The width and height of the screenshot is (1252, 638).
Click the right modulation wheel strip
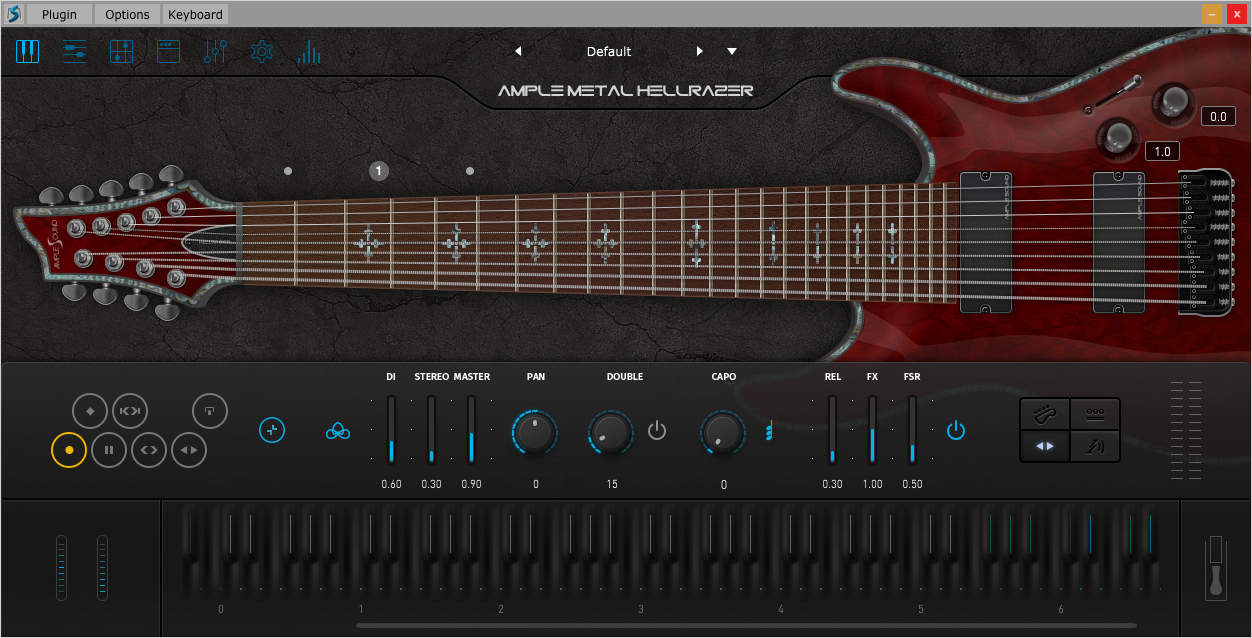pyautogui.click(x=102, y=567)
